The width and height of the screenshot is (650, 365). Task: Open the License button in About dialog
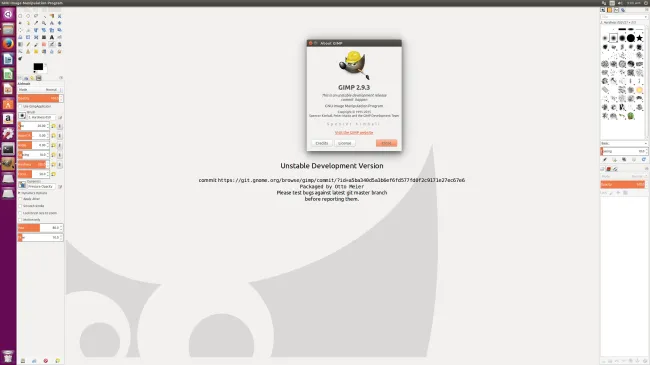pyautogui.click(x=344, y=143)
